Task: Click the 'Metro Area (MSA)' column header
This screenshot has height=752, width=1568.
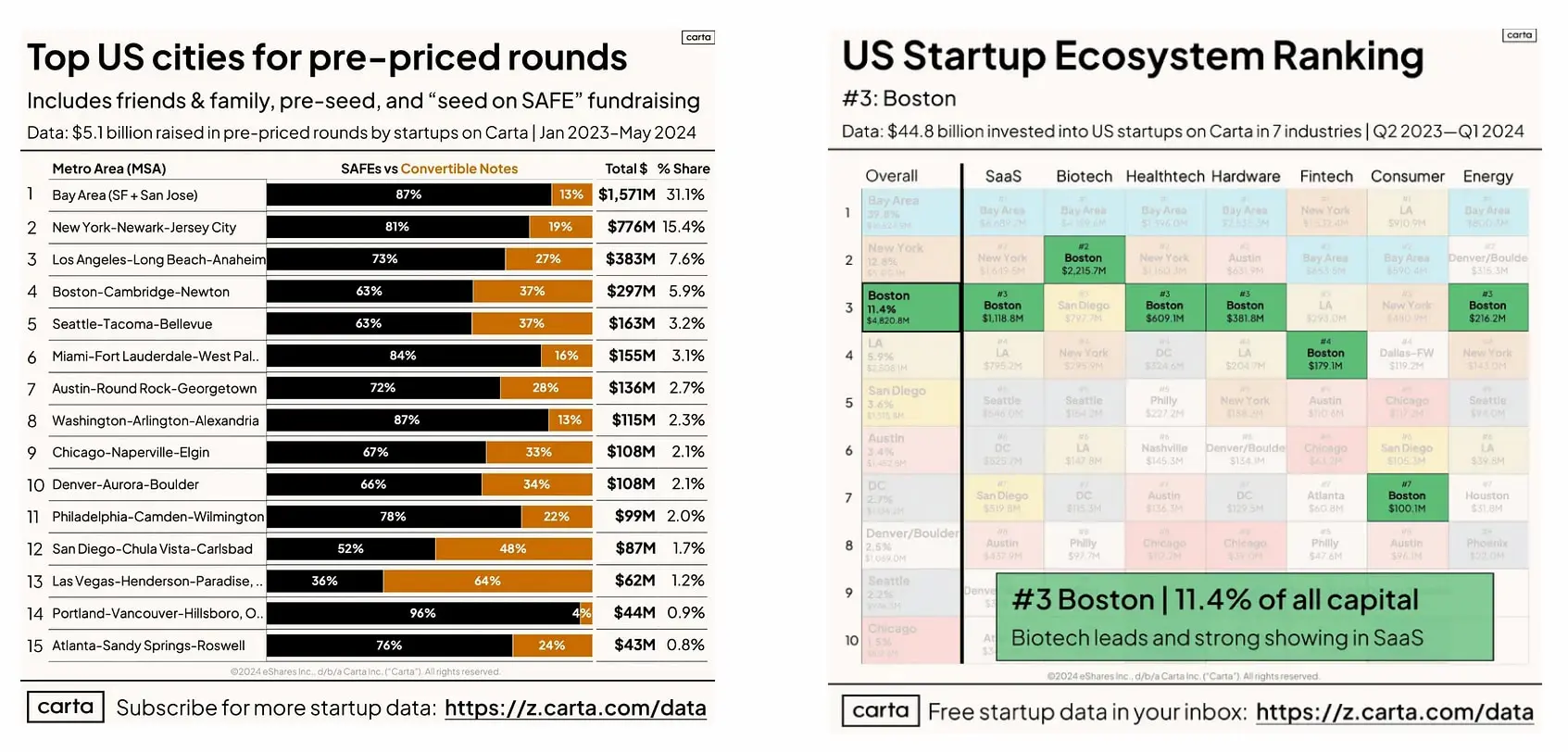Action: click(109, 169)
